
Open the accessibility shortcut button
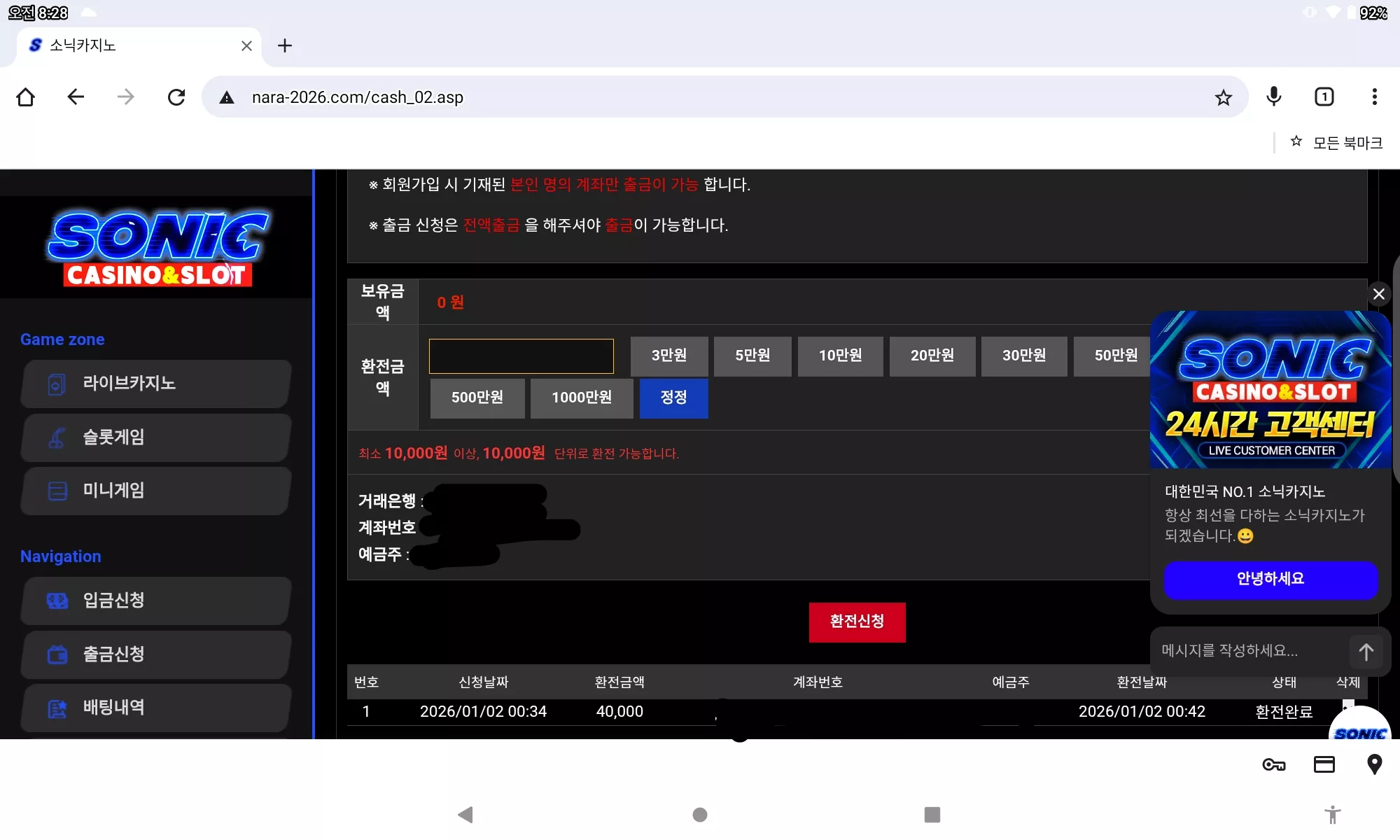[1333, 814]
